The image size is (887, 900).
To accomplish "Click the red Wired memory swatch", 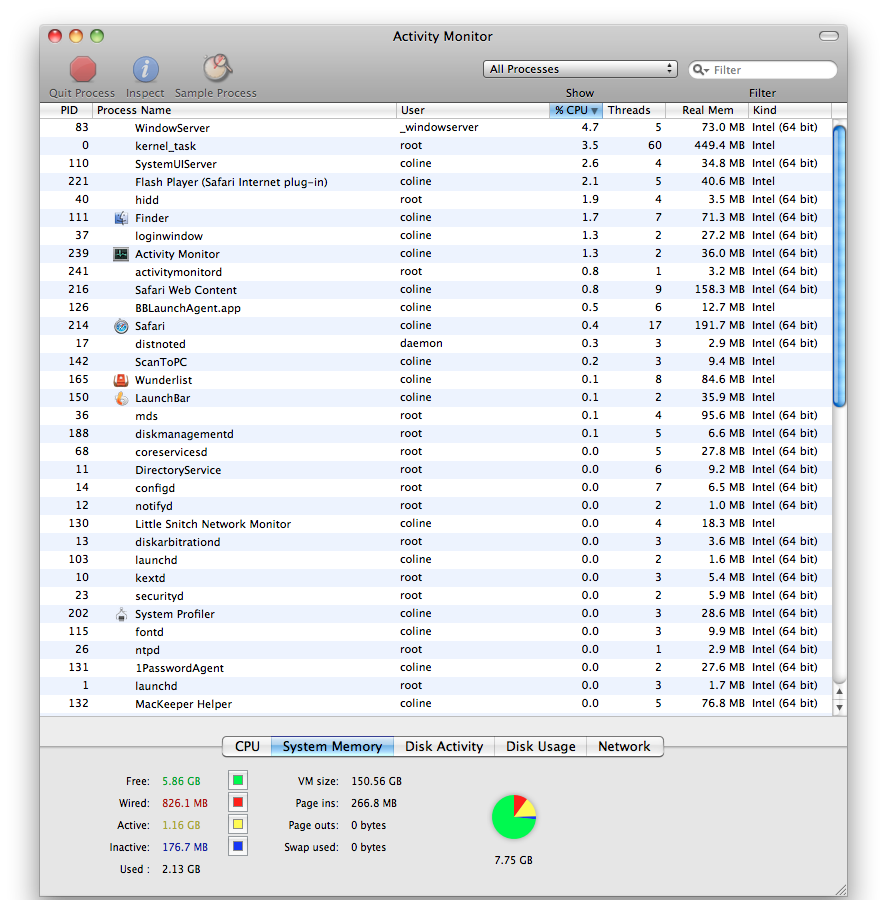I will coord(238,802).
